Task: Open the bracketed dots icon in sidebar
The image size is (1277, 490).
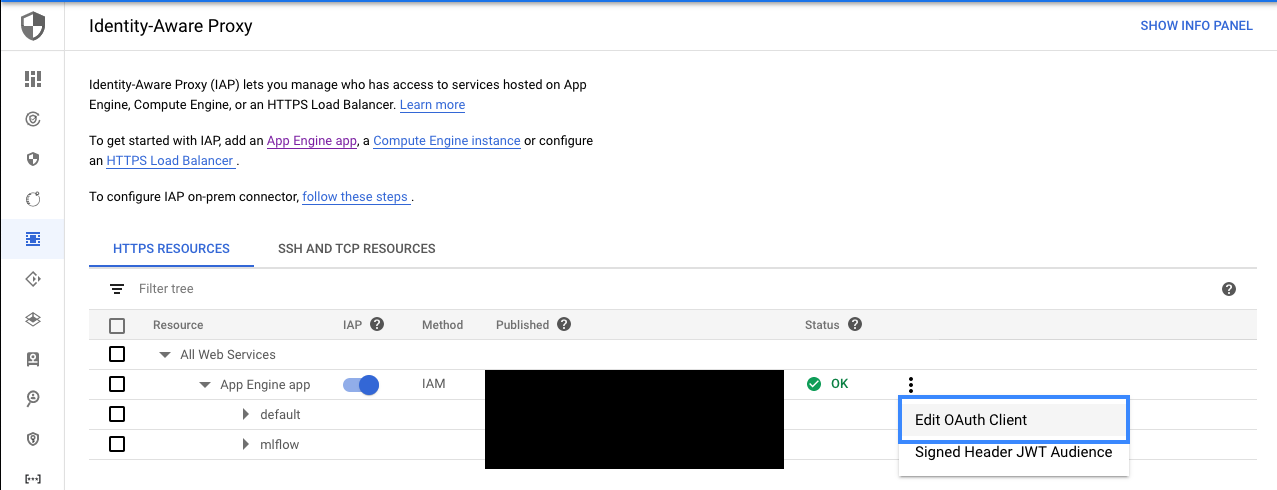Action: pyautogui.click(x=33, y=479)
